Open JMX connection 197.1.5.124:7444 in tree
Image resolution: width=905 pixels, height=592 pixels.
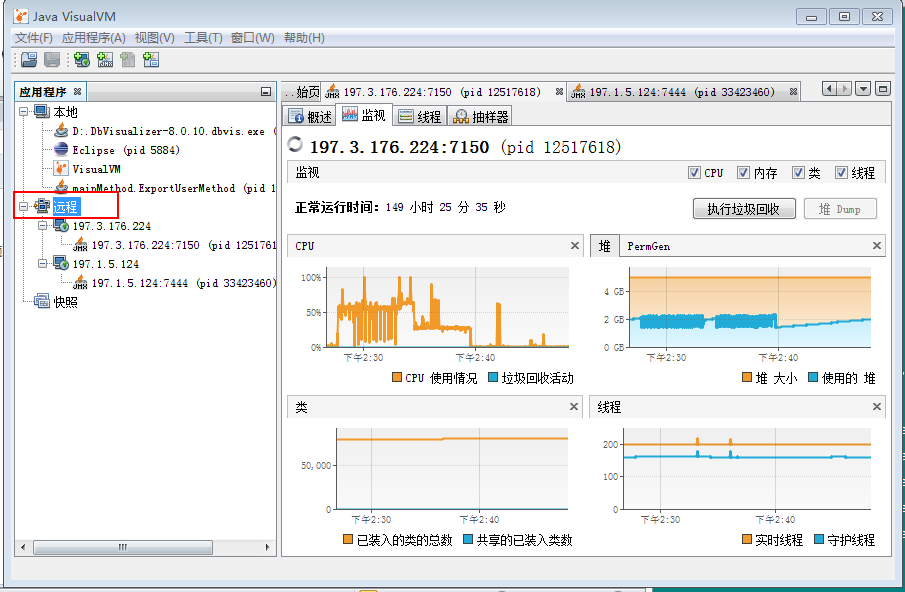point(184,283)
